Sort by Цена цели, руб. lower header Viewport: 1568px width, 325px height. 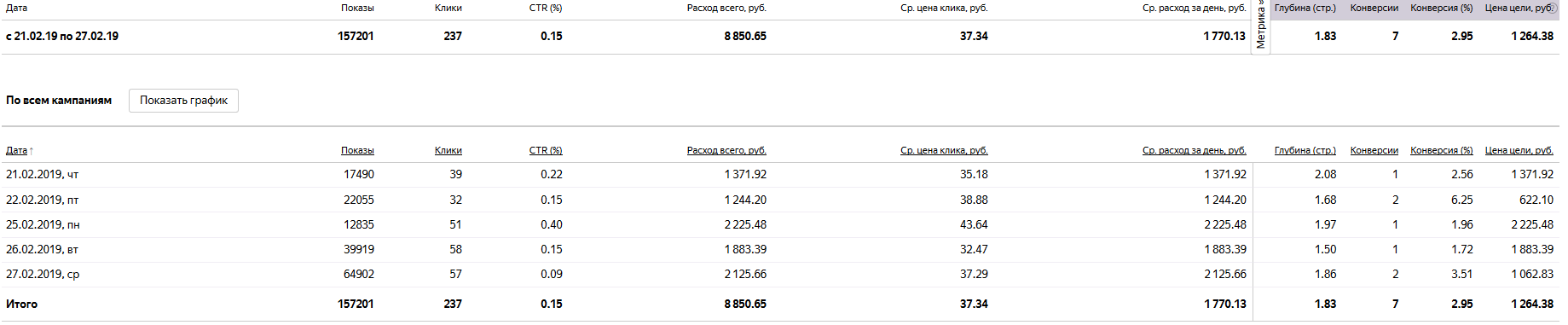[x=1519, y=150]
